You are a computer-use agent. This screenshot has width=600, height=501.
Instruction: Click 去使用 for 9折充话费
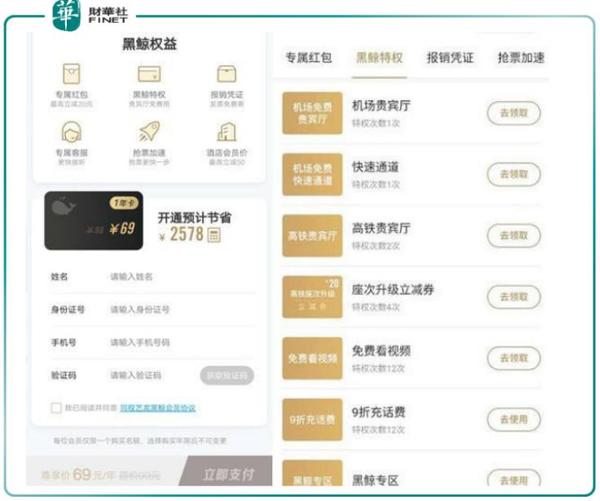tap(514, 419)
